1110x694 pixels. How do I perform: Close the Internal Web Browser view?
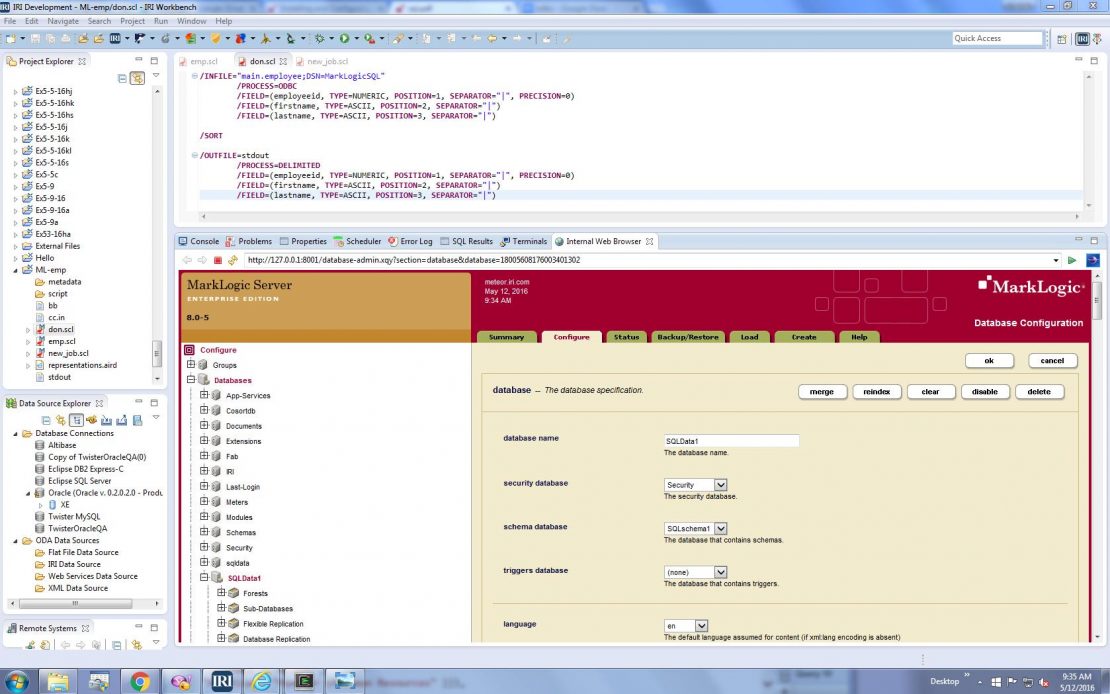coord(649,241)
